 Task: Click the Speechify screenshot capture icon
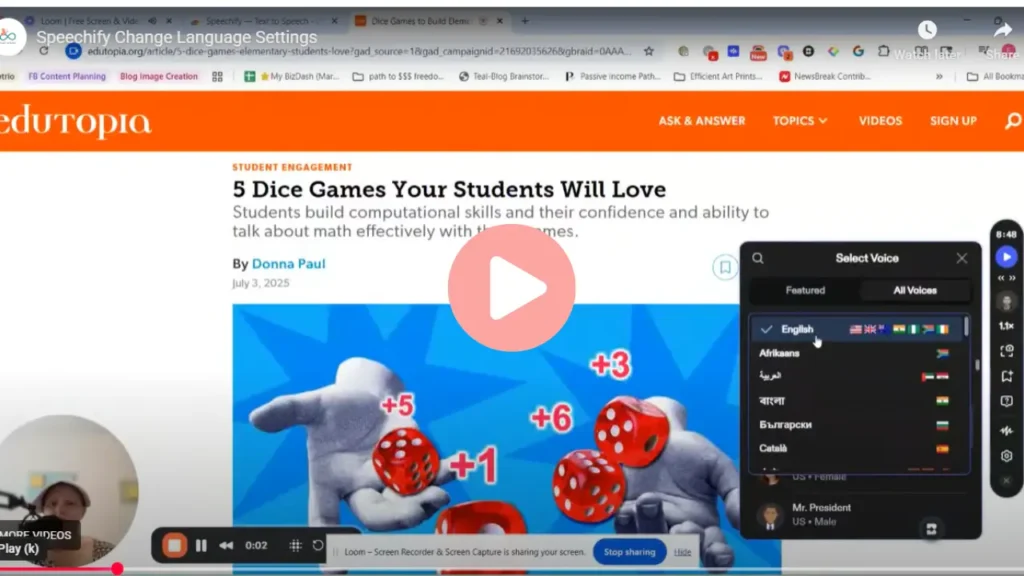coord(1006,351)
